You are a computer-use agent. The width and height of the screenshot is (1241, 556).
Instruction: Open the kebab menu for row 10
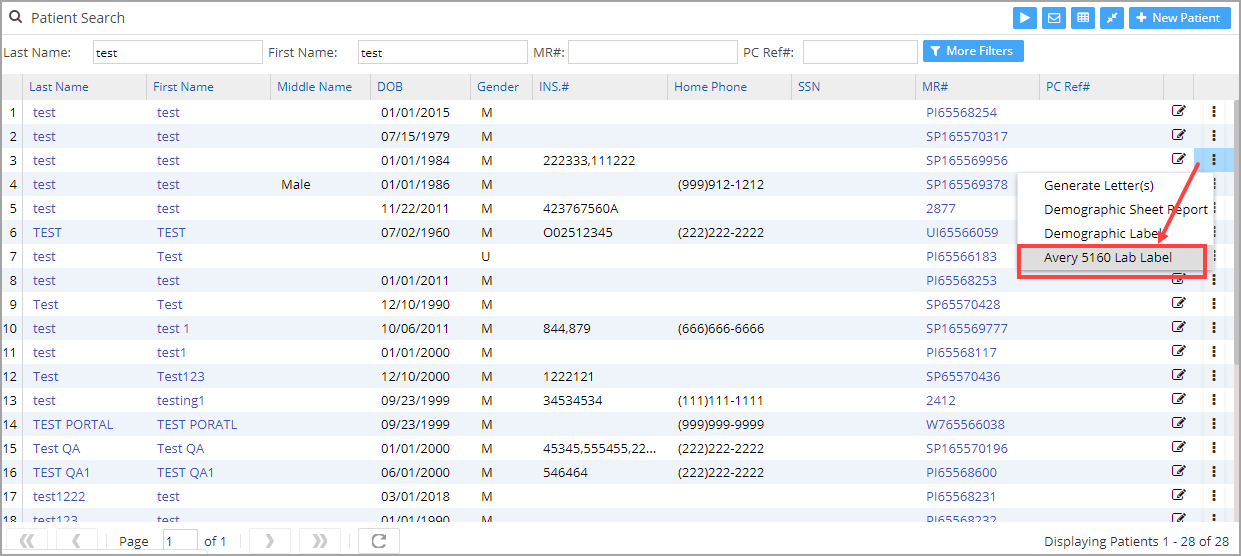click(x=1214, y=328)
